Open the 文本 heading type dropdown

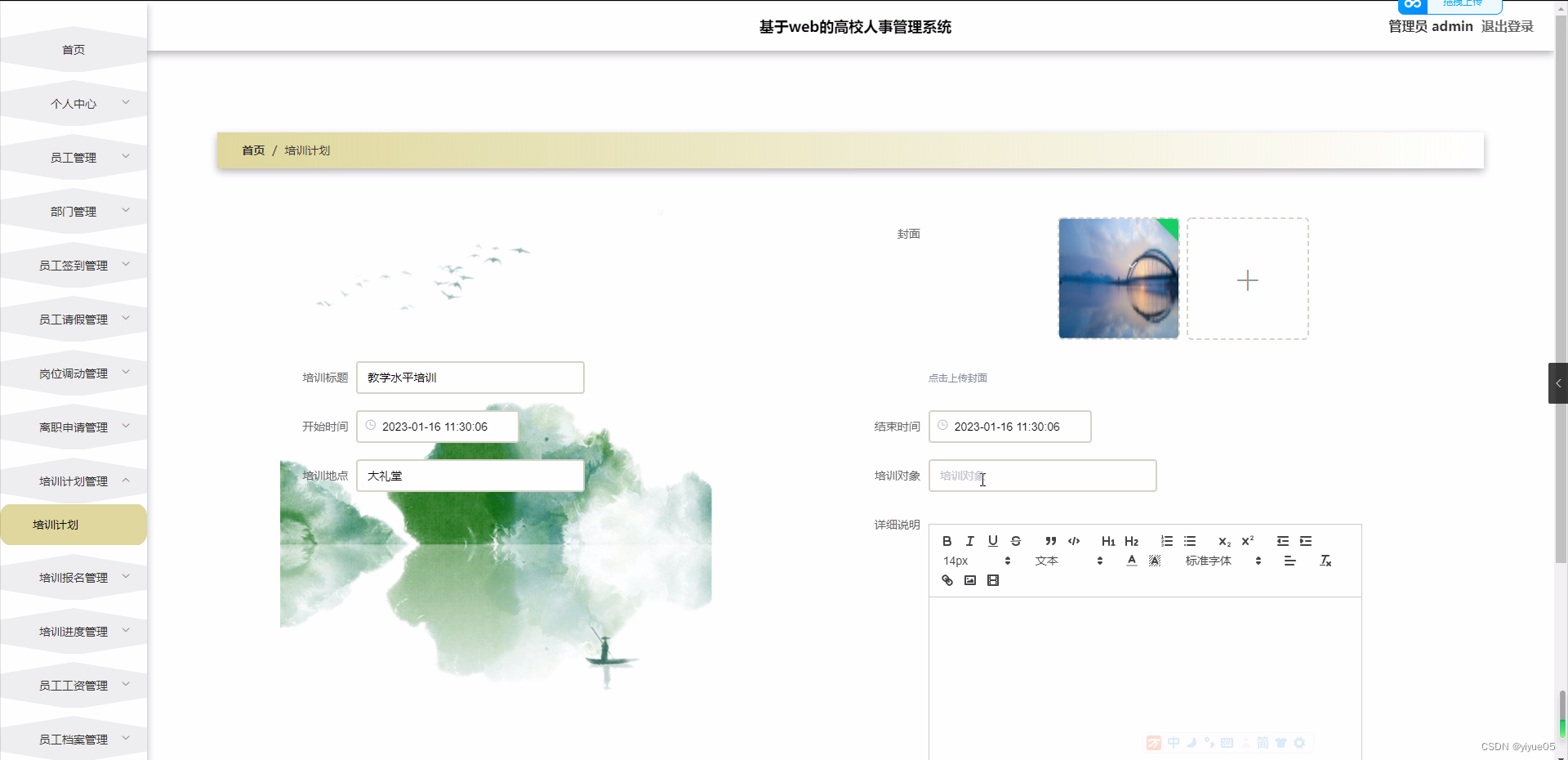1069,561
